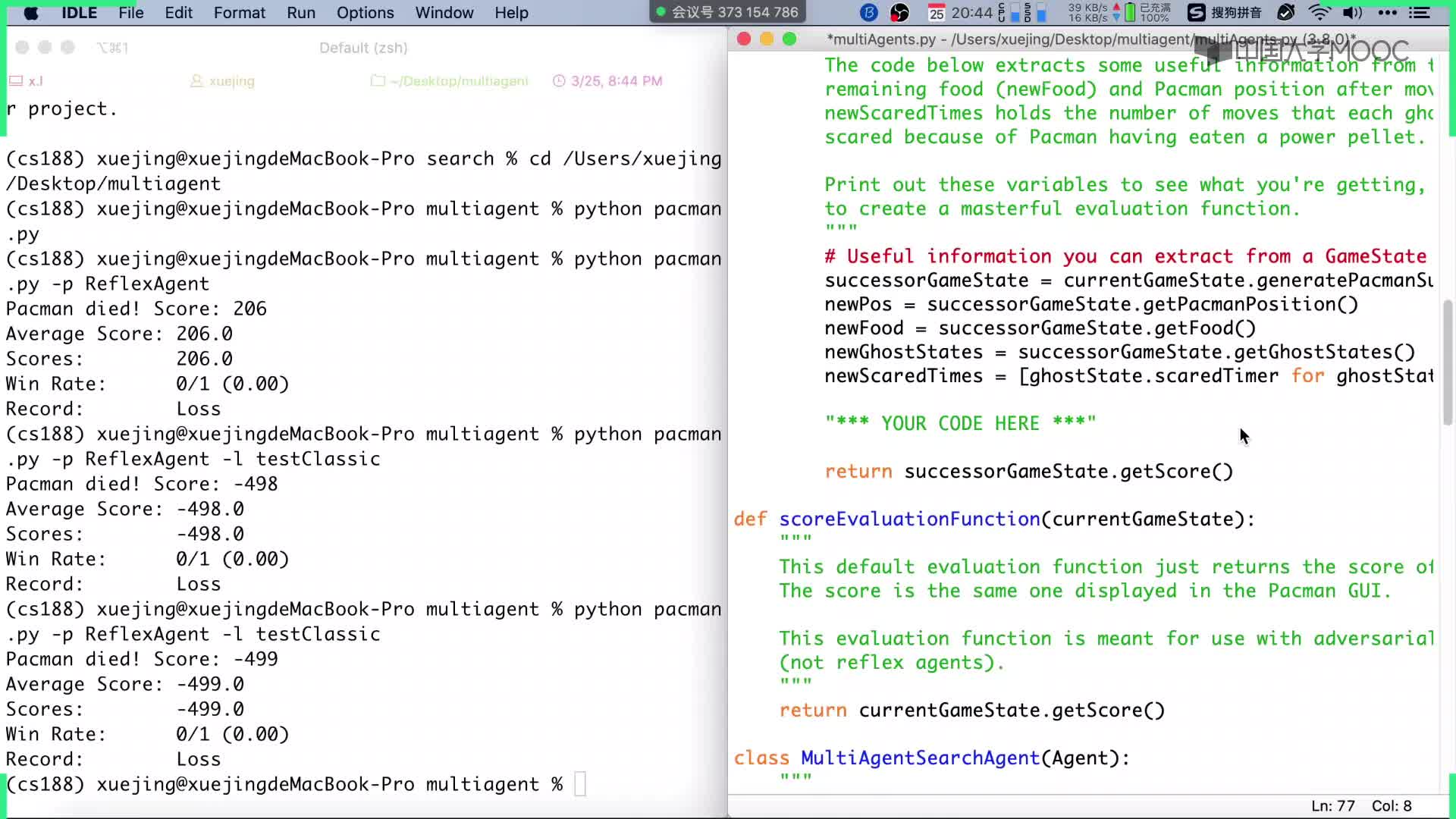Click the calendar date 25 icon
This screenshot has width=1456, height=819.
[937, 13]
